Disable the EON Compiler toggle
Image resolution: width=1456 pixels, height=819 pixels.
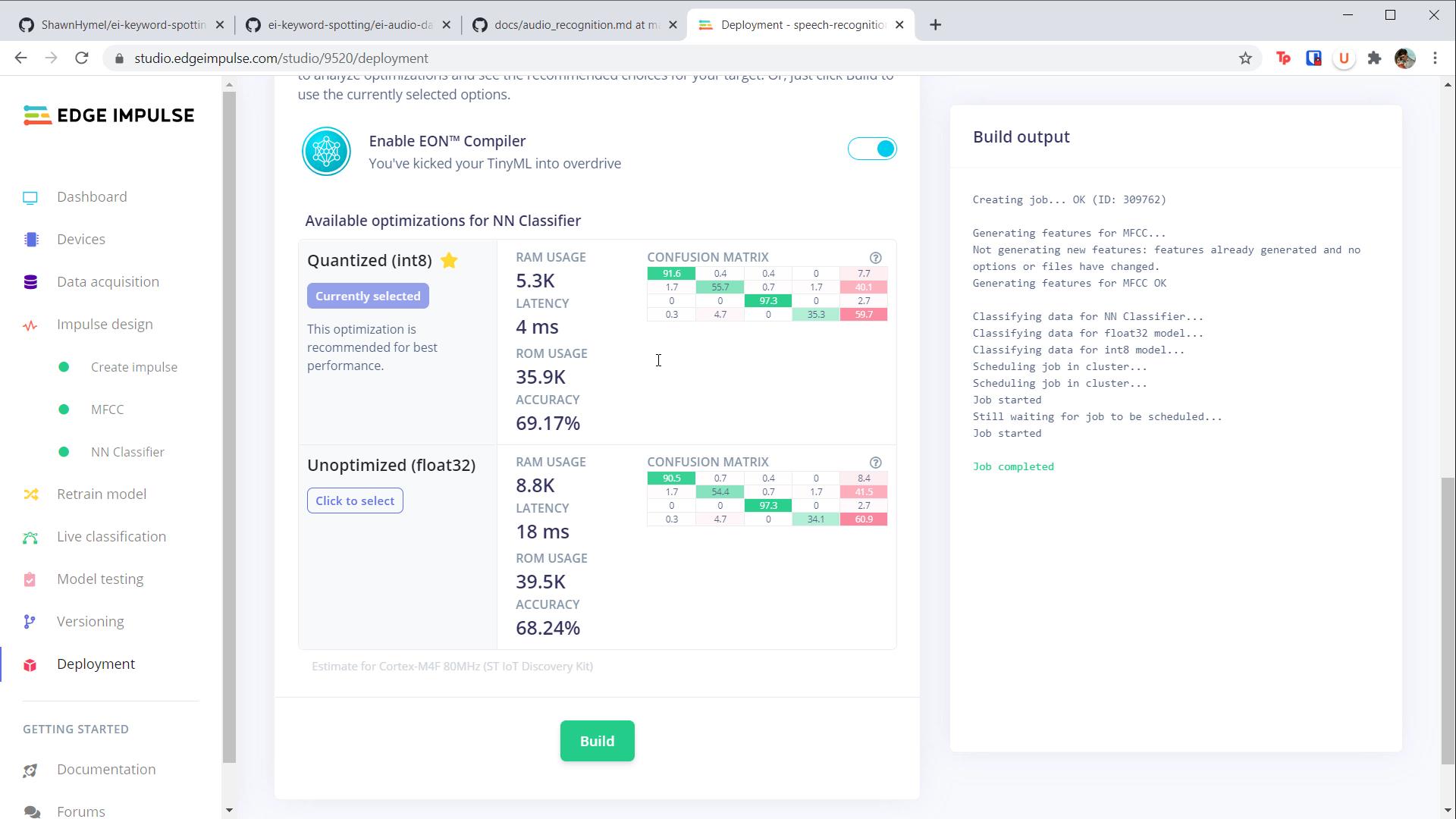point(872,149)
